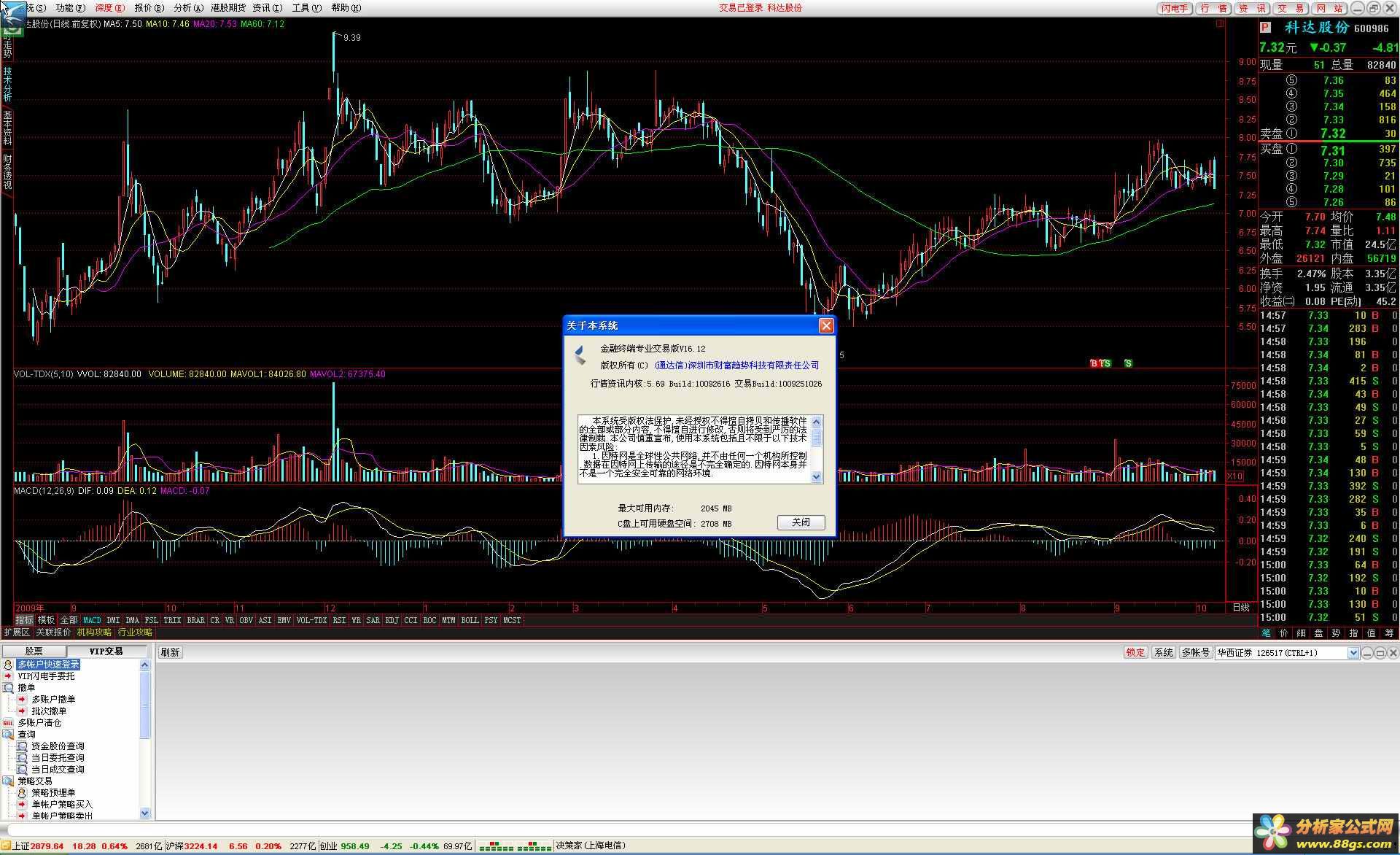The height and width of the screenshot is (855, 1400).
Task: Click red arrow icon beside 批次撤单
Action: click(x=22, y=711)
